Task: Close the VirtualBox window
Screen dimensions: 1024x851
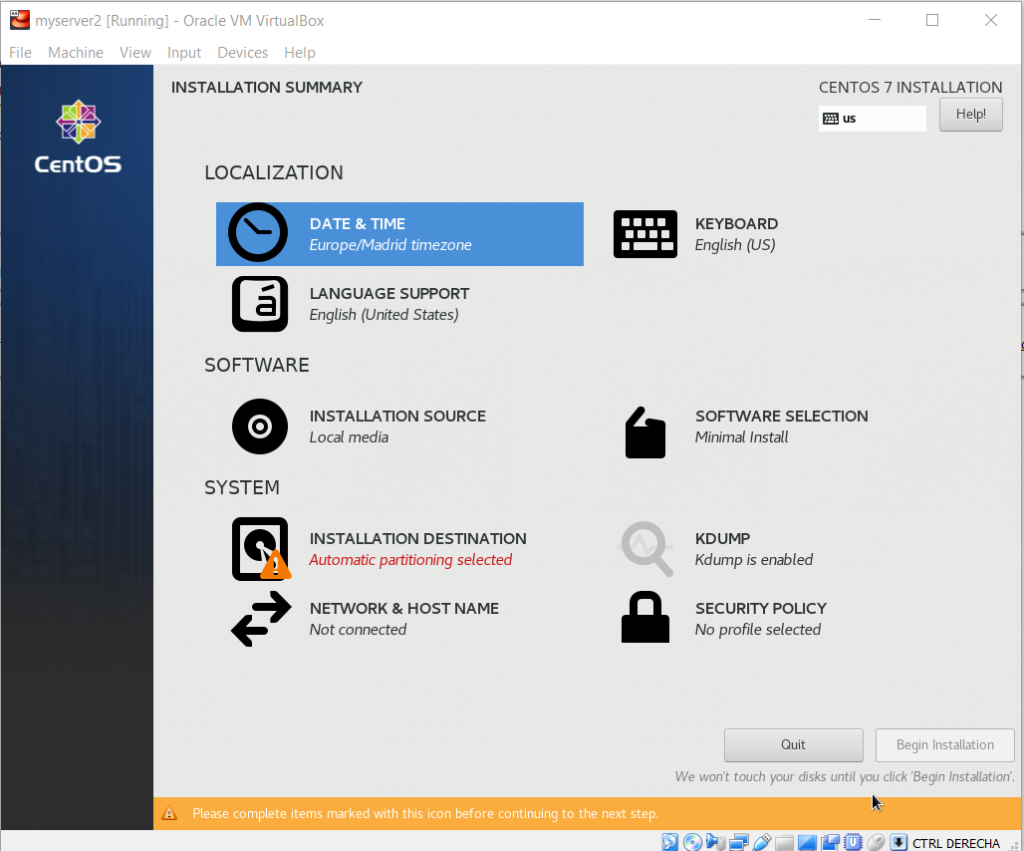Action: point(991,20)
